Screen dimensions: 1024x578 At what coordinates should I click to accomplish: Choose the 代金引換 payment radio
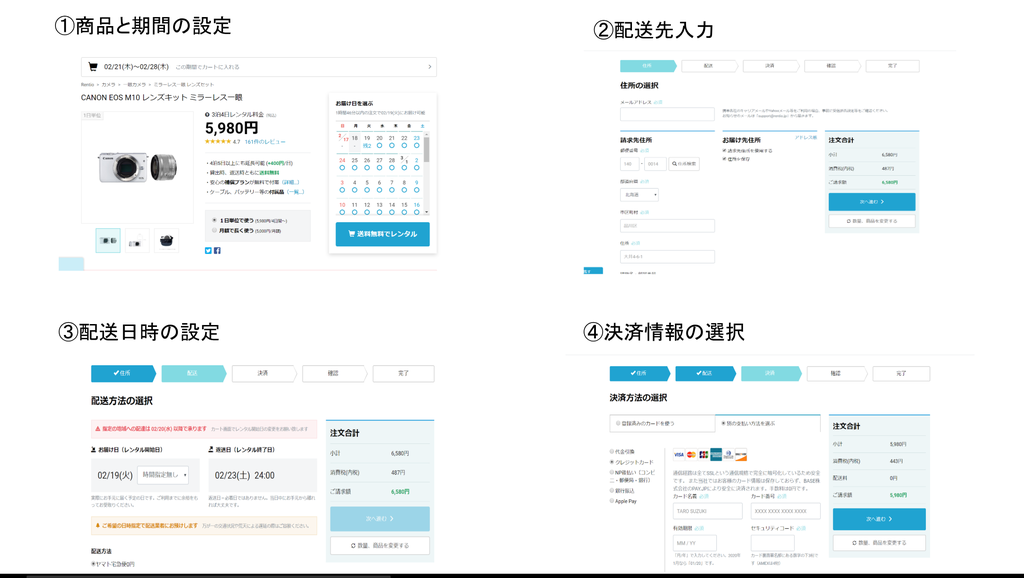click(612, 451)
